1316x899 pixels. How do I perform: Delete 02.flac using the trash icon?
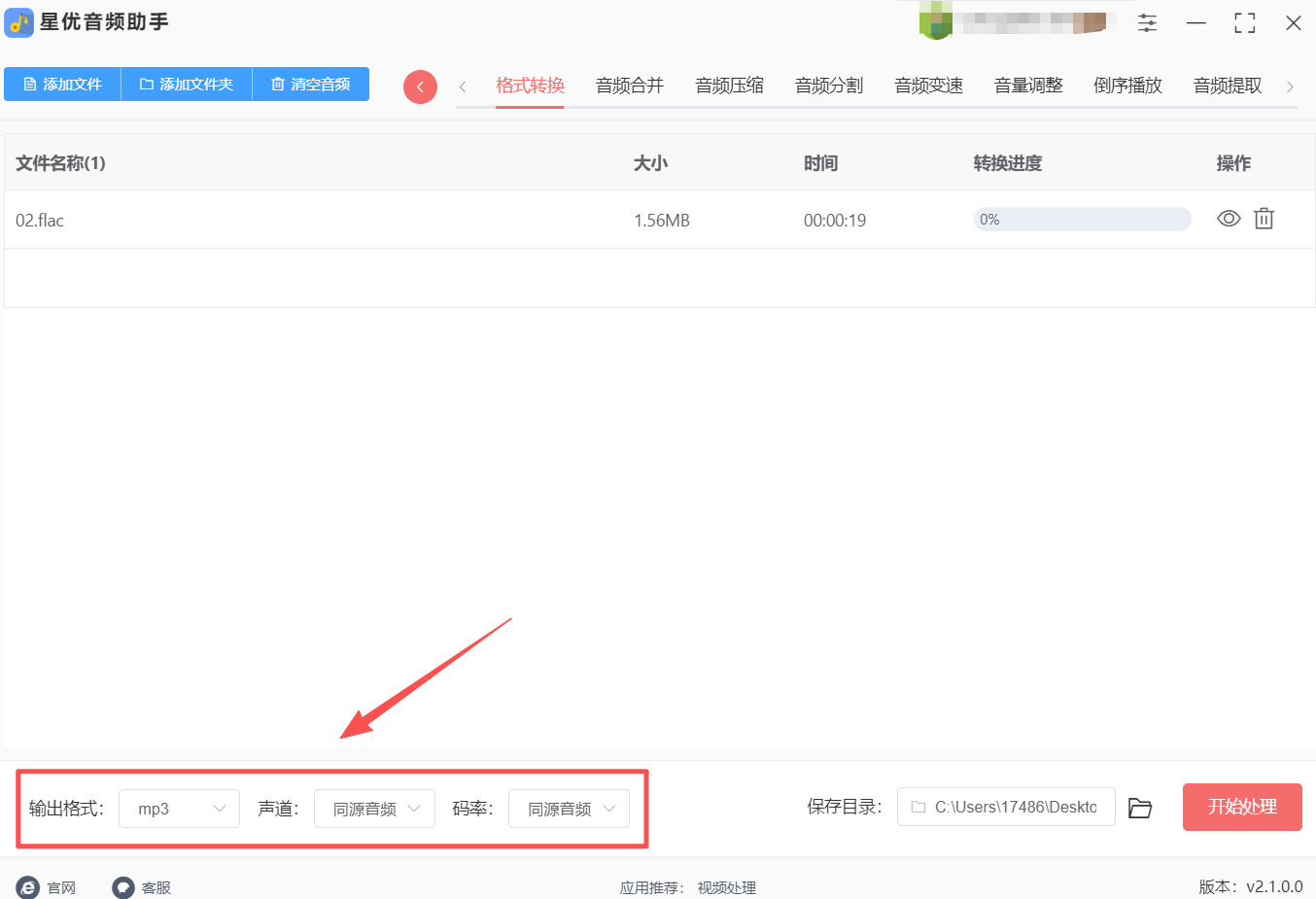1264,219
